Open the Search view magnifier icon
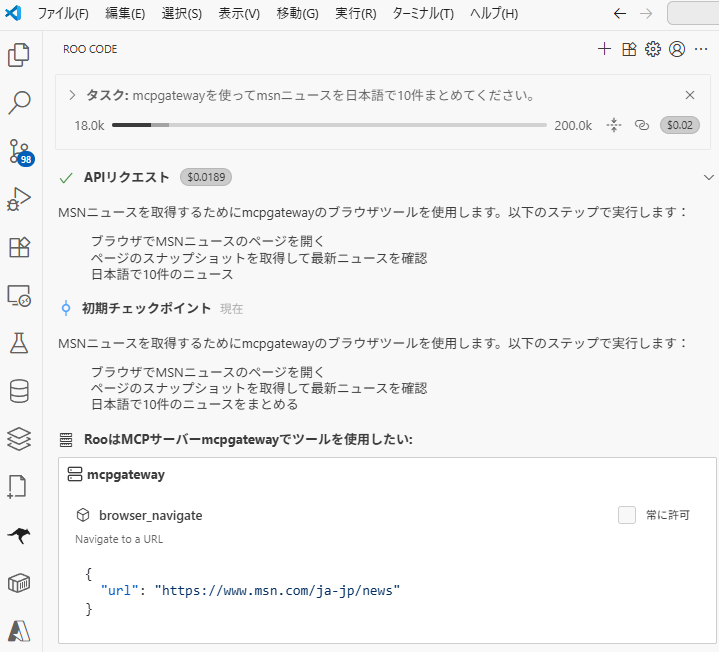The image size is (719, 652). click(19, 103)
